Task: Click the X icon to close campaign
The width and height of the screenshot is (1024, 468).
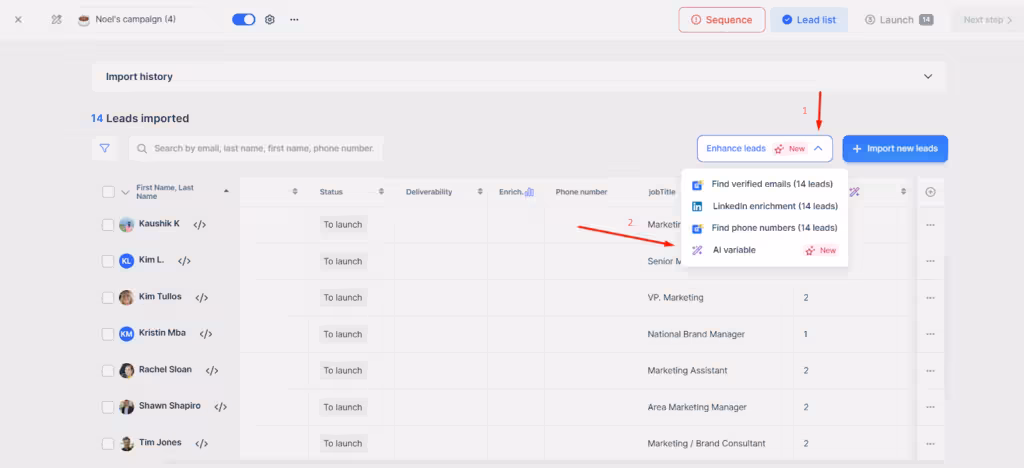Action: click(x=18, y=19)
